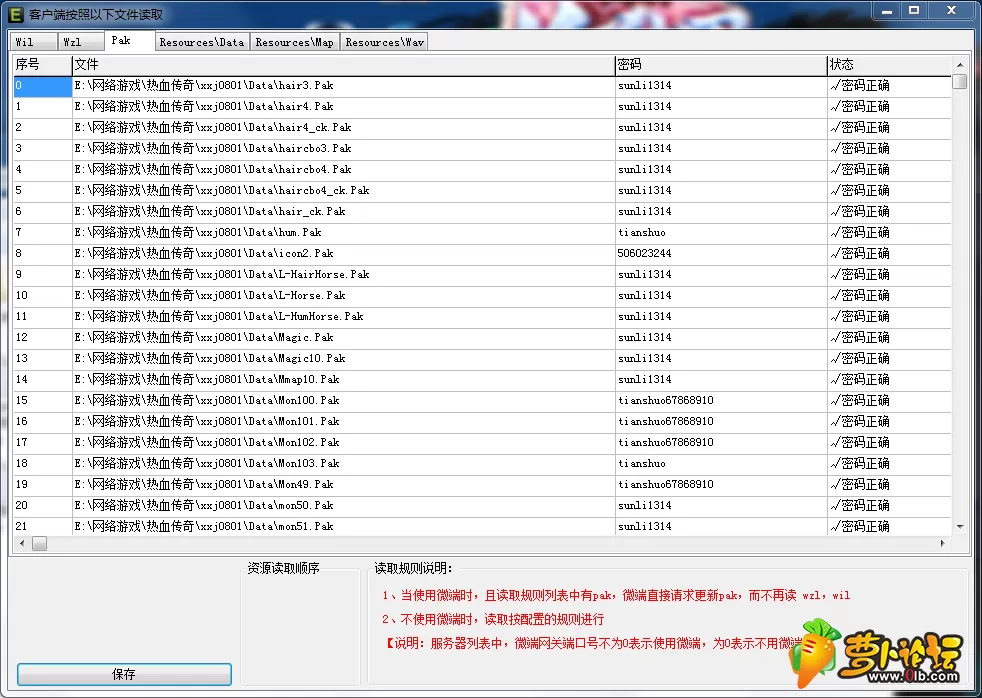The height and width of the screenshot is (698, 982).
Task: Select the Magic10.Pak file path
Action: pos(210,359)
